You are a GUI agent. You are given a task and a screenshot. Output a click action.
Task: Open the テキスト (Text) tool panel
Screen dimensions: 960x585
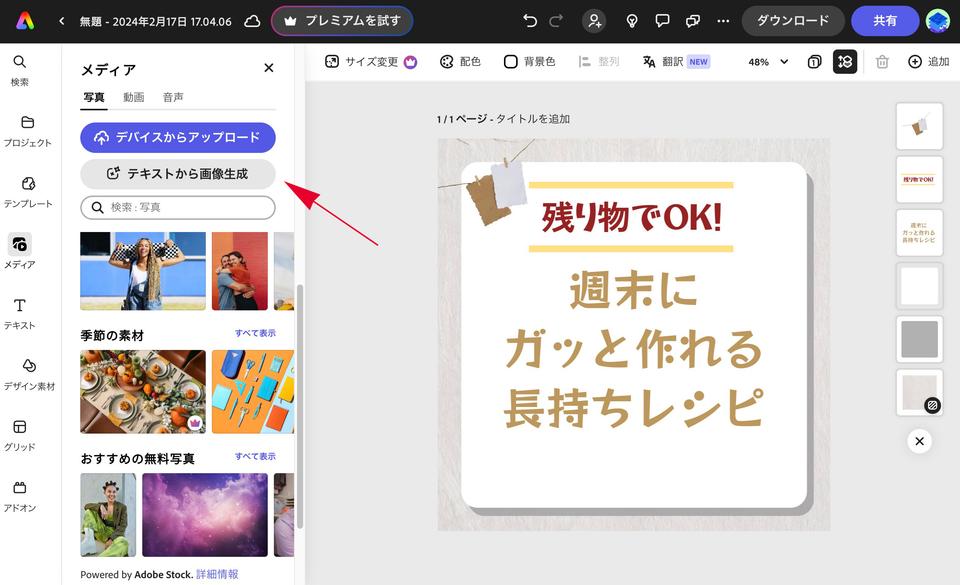20,312
